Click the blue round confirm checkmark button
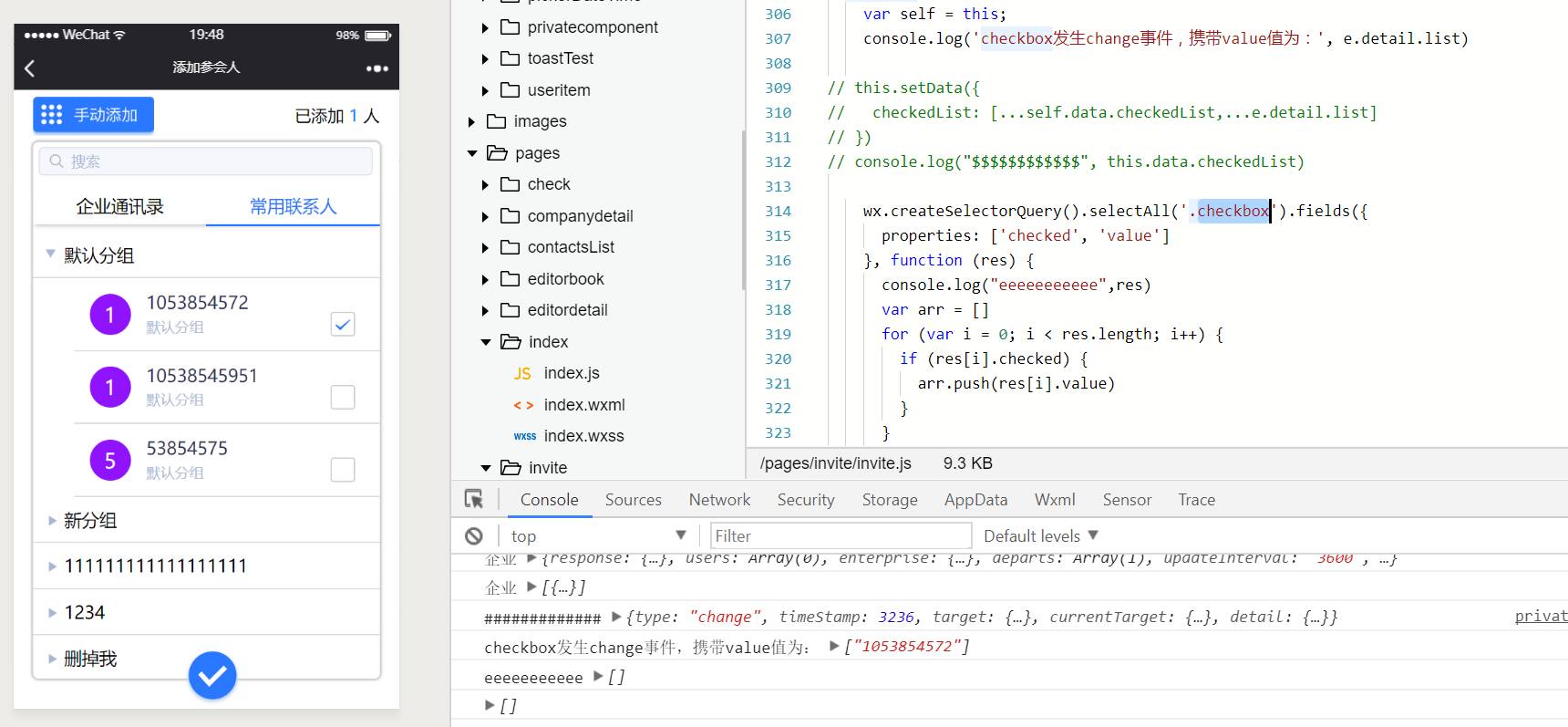 [212, 675]
